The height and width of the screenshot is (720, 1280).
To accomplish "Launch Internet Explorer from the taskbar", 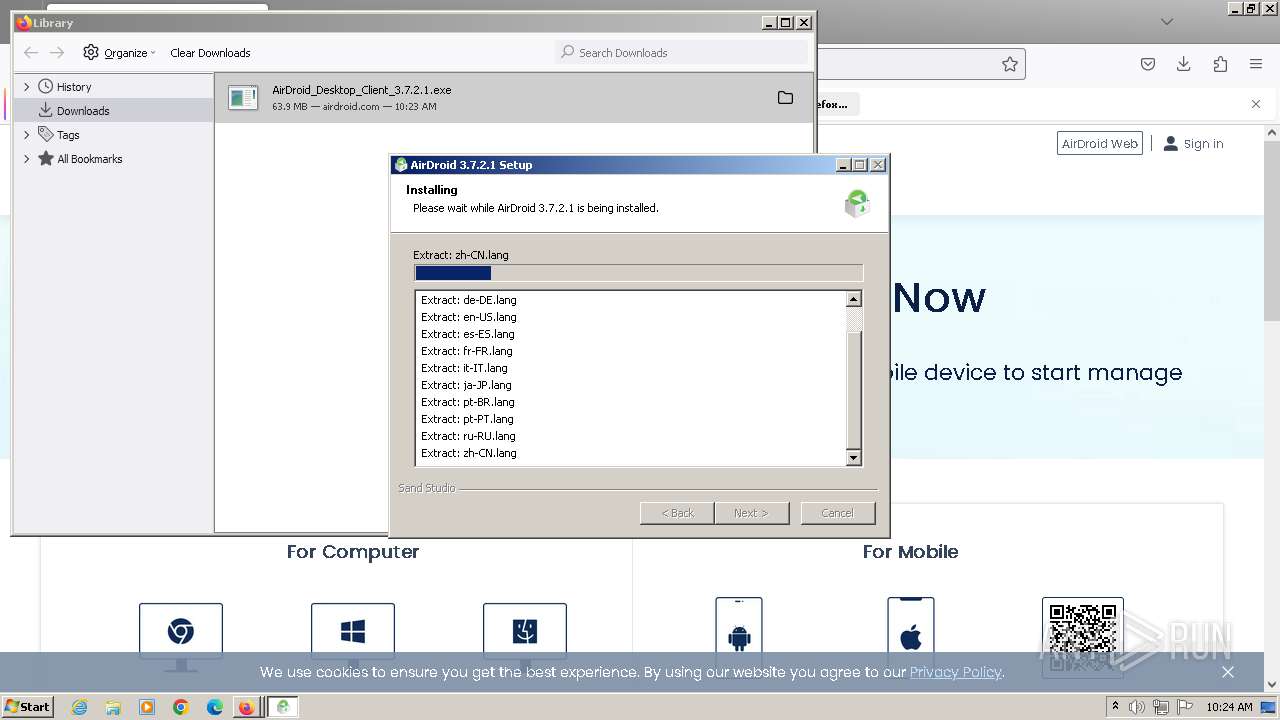I will click(79, 707).
